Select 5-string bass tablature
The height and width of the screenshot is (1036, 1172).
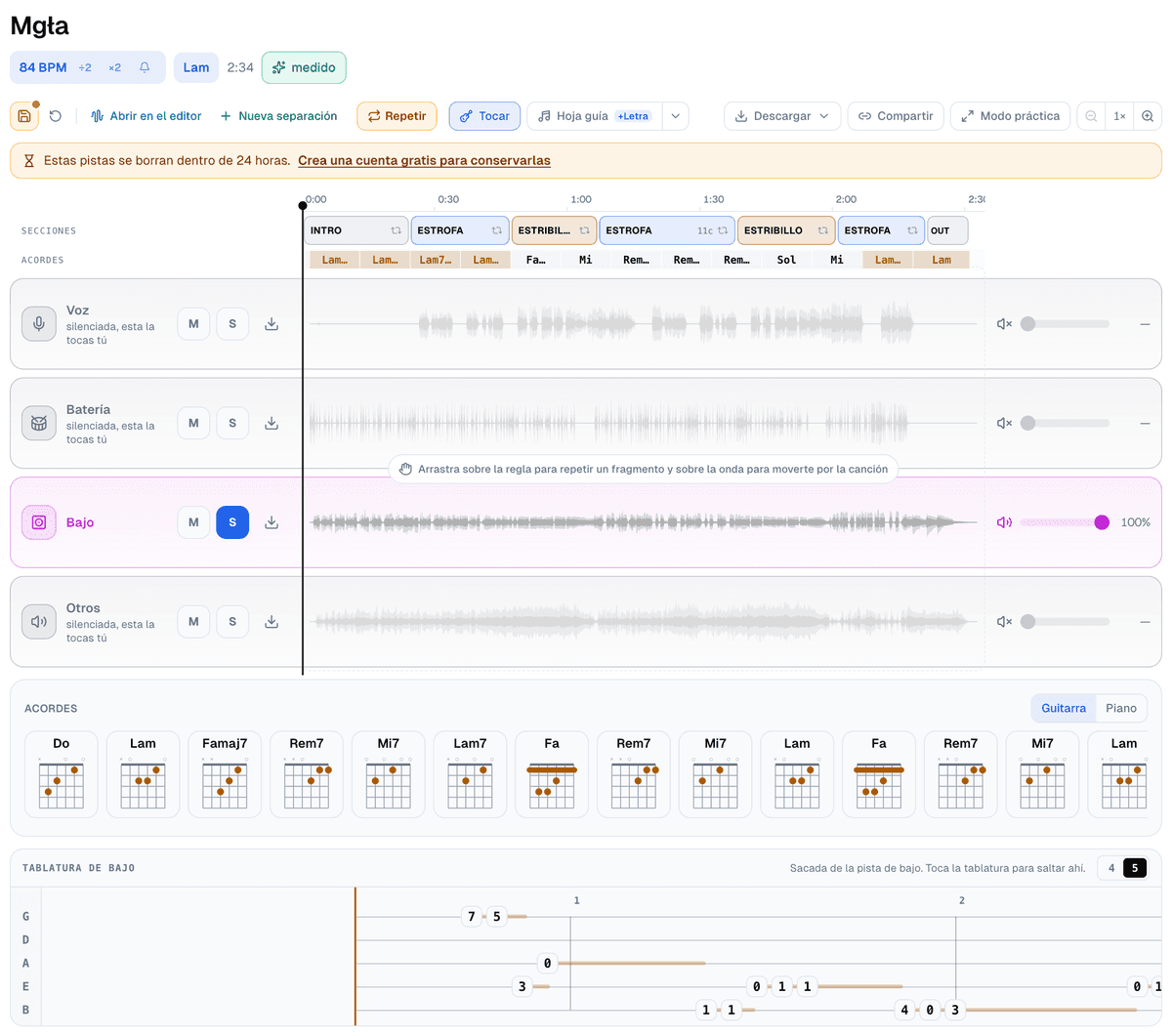click(x=1135, y=868)
